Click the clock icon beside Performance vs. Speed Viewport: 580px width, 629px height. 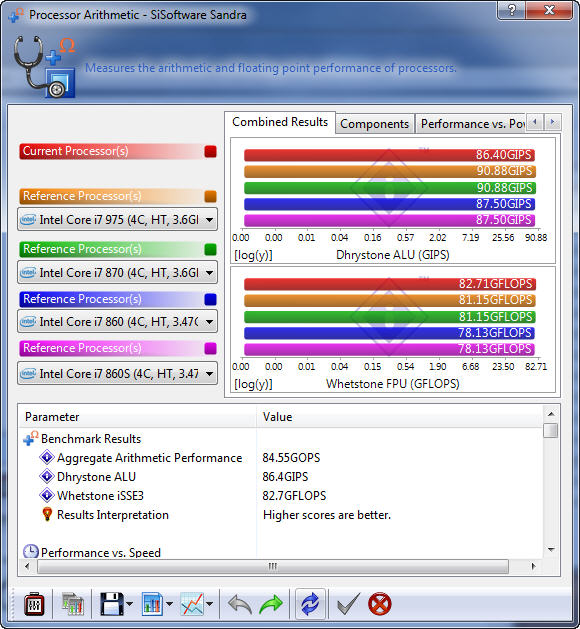(30, 552)
